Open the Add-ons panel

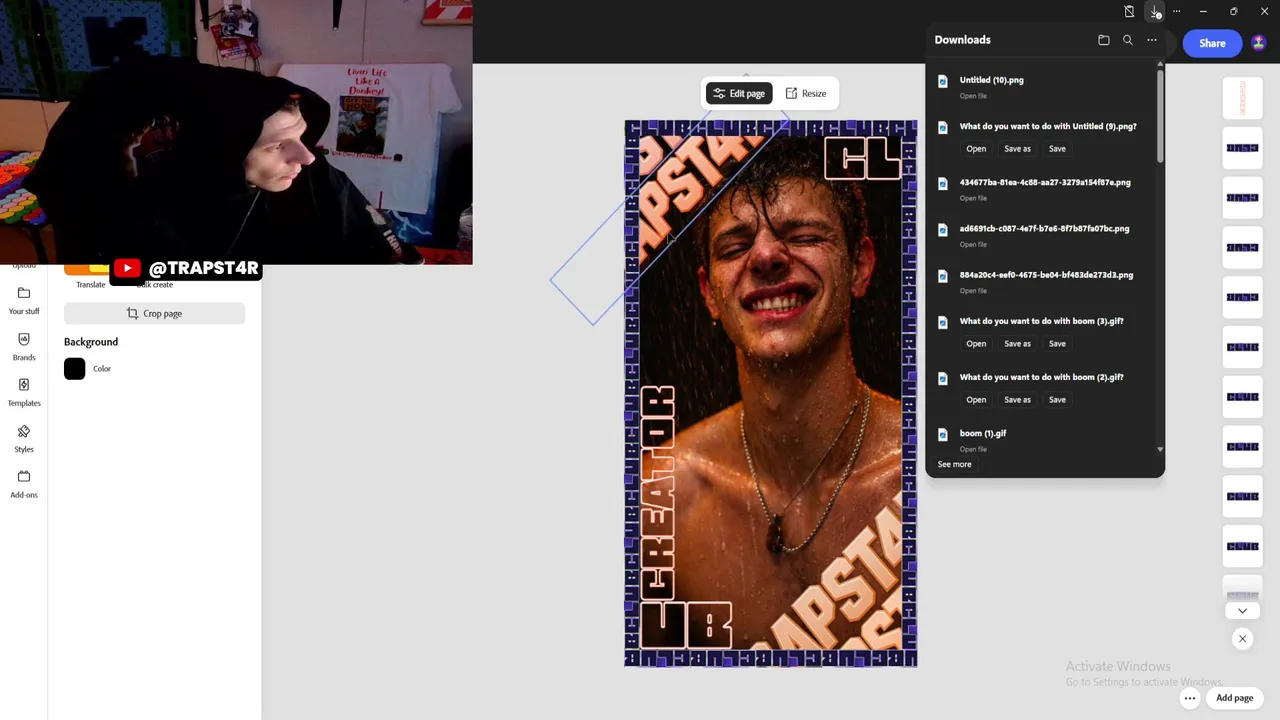click(x=24, y=484)
